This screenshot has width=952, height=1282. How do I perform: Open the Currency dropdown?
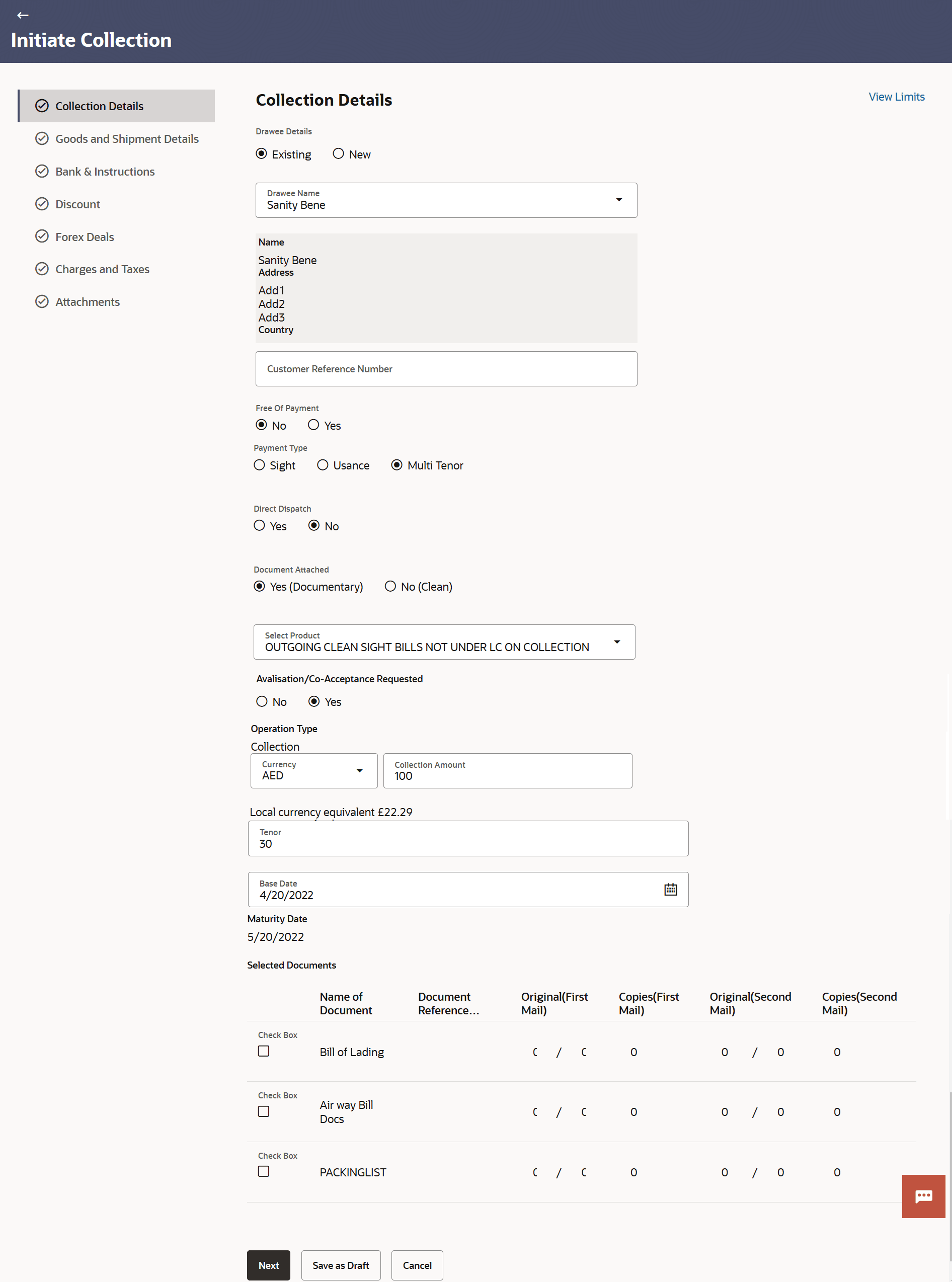pos(359,770)
